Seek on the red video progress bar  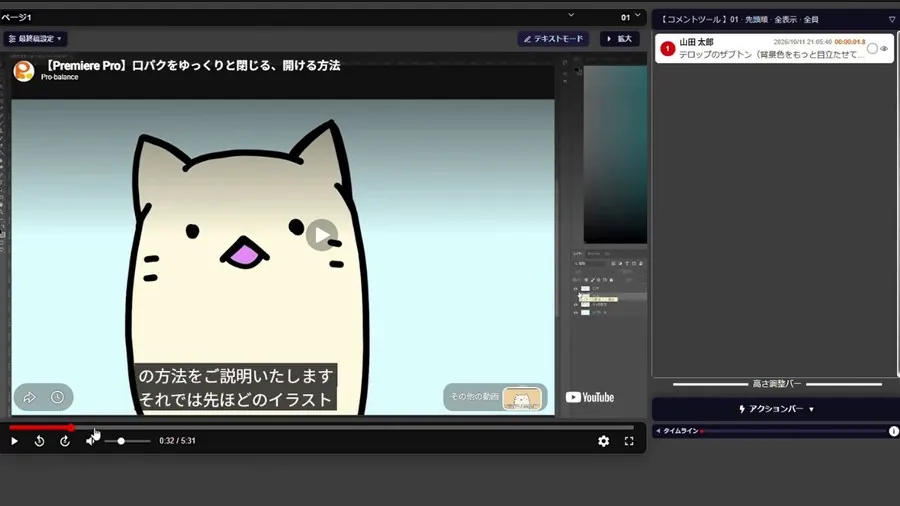coord(321,427)
